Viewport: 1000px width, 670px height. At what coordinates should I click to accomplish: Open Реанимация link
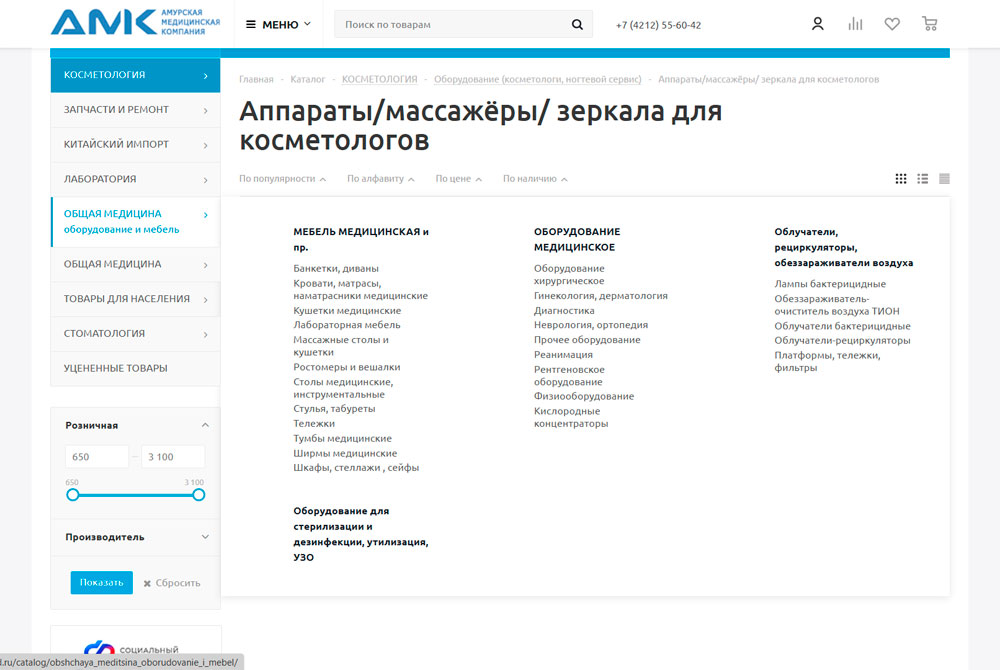(x=563, y=354)
